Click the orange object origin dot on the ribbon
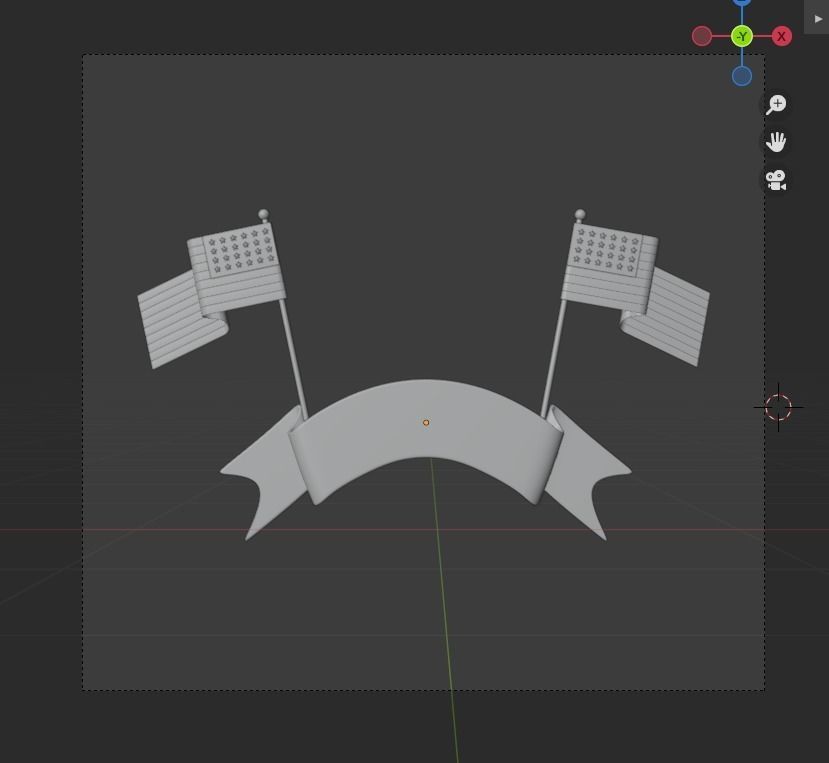This screenshot has width=829, height=763. [x=426, y=422]
